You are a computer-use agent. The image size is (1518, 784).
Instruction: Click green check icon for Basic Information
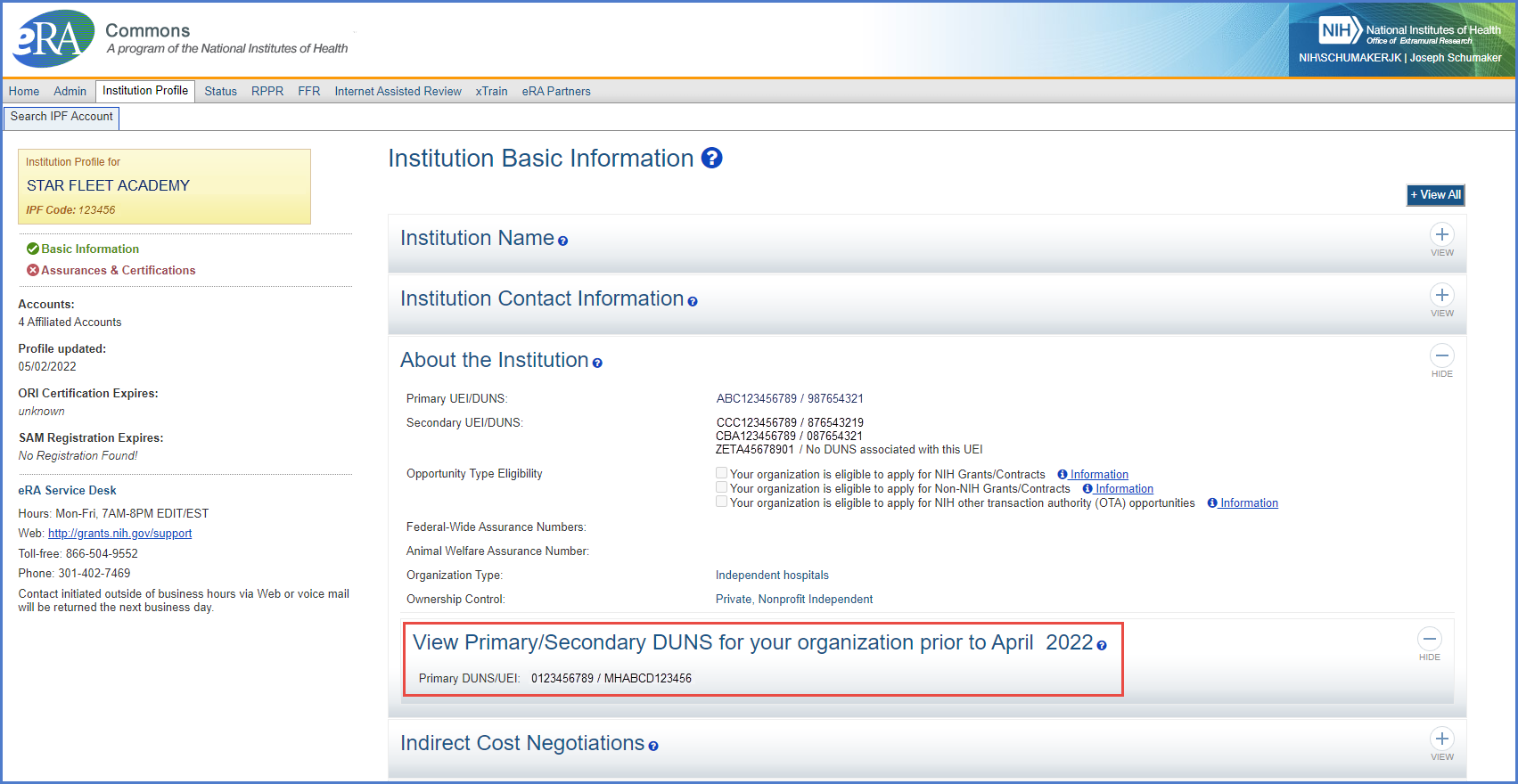point(33,249)
